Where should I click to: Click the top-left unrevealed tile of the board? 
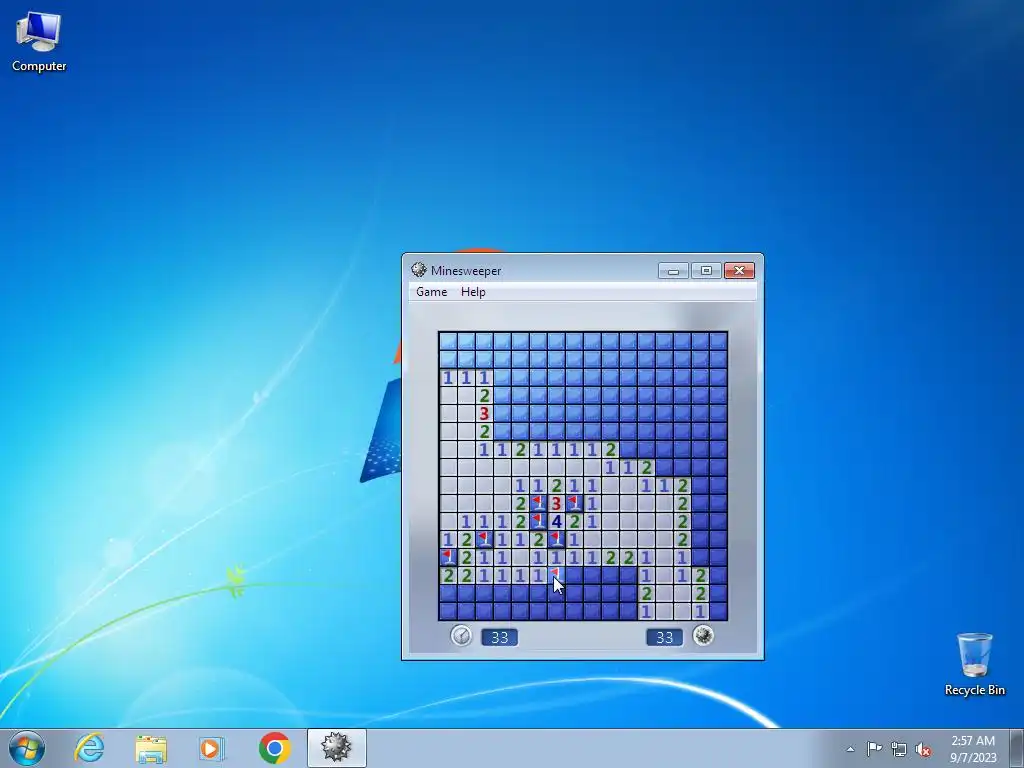[448, 341]
